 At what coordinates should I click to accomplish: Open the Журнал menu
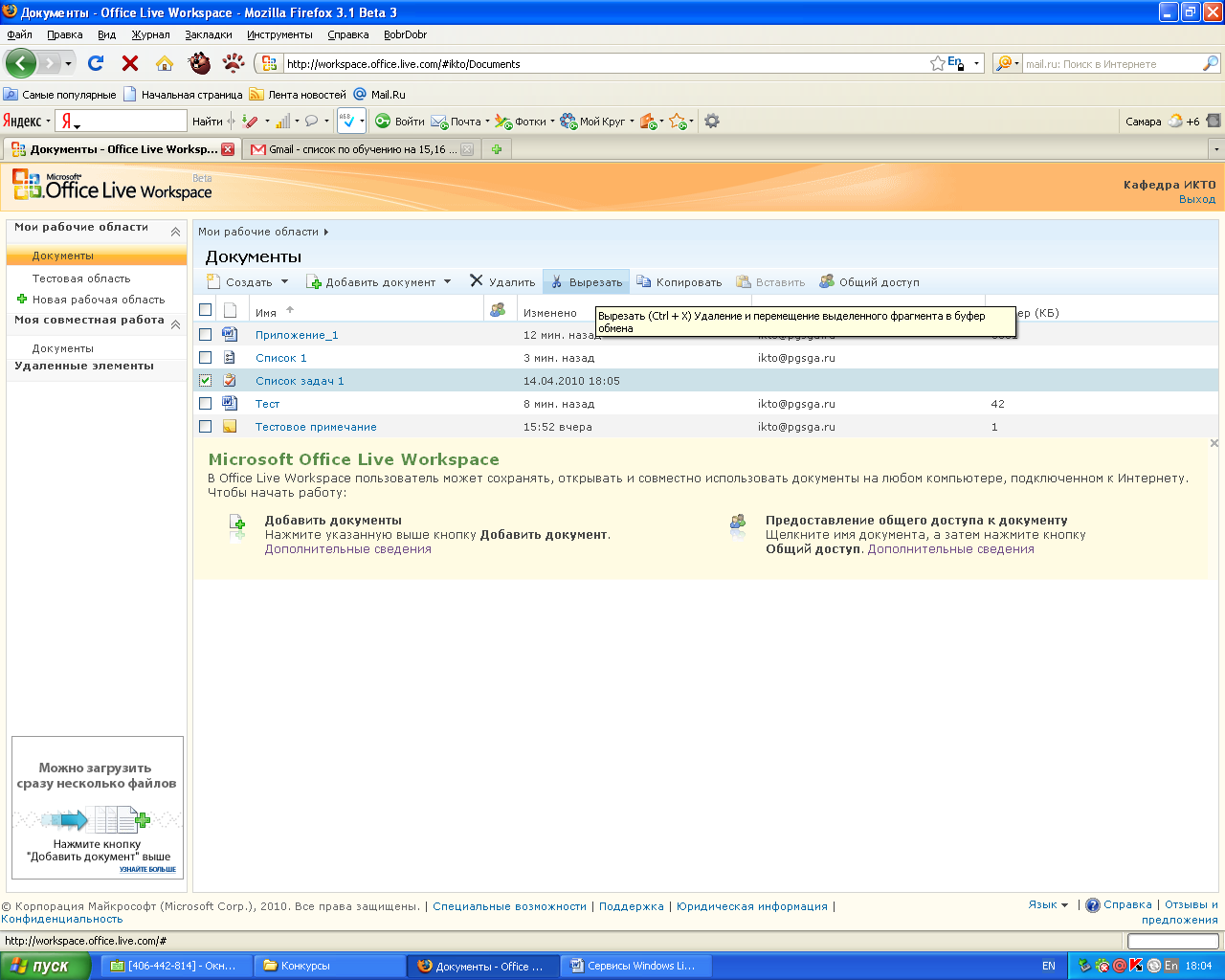click(x=150, y=34)
